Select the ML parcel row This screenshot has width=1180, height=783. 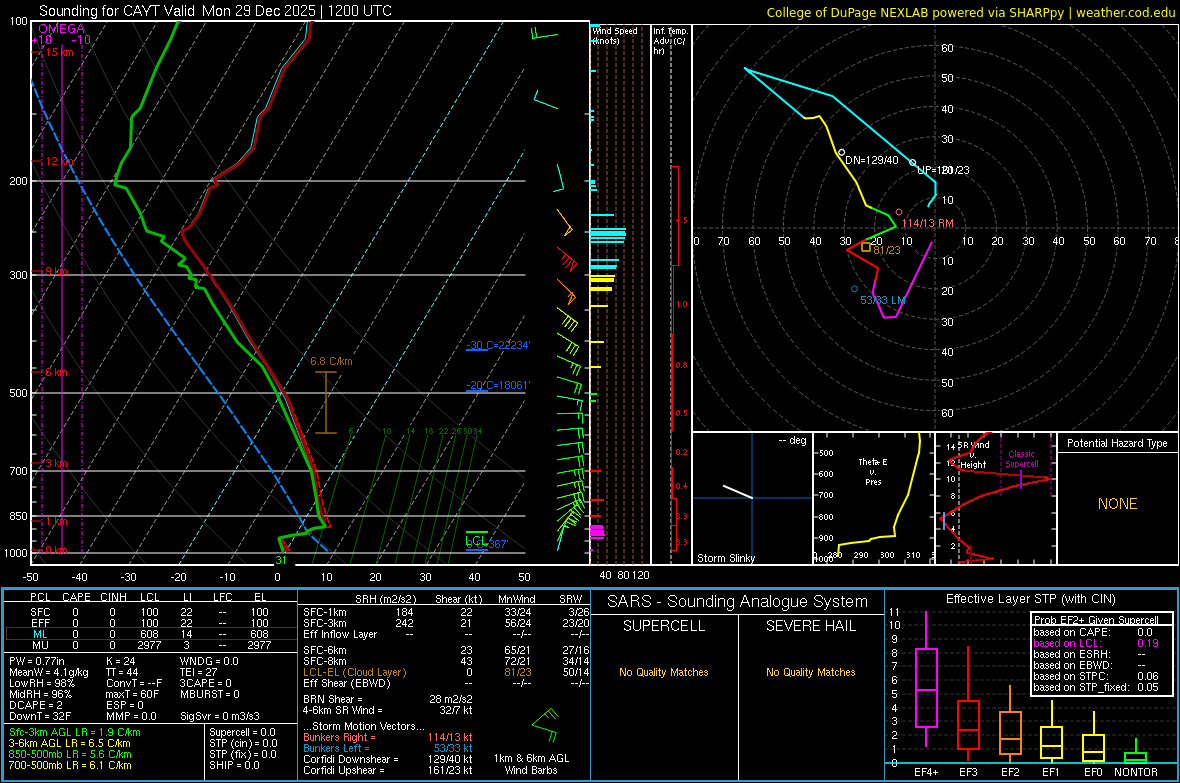150,634
